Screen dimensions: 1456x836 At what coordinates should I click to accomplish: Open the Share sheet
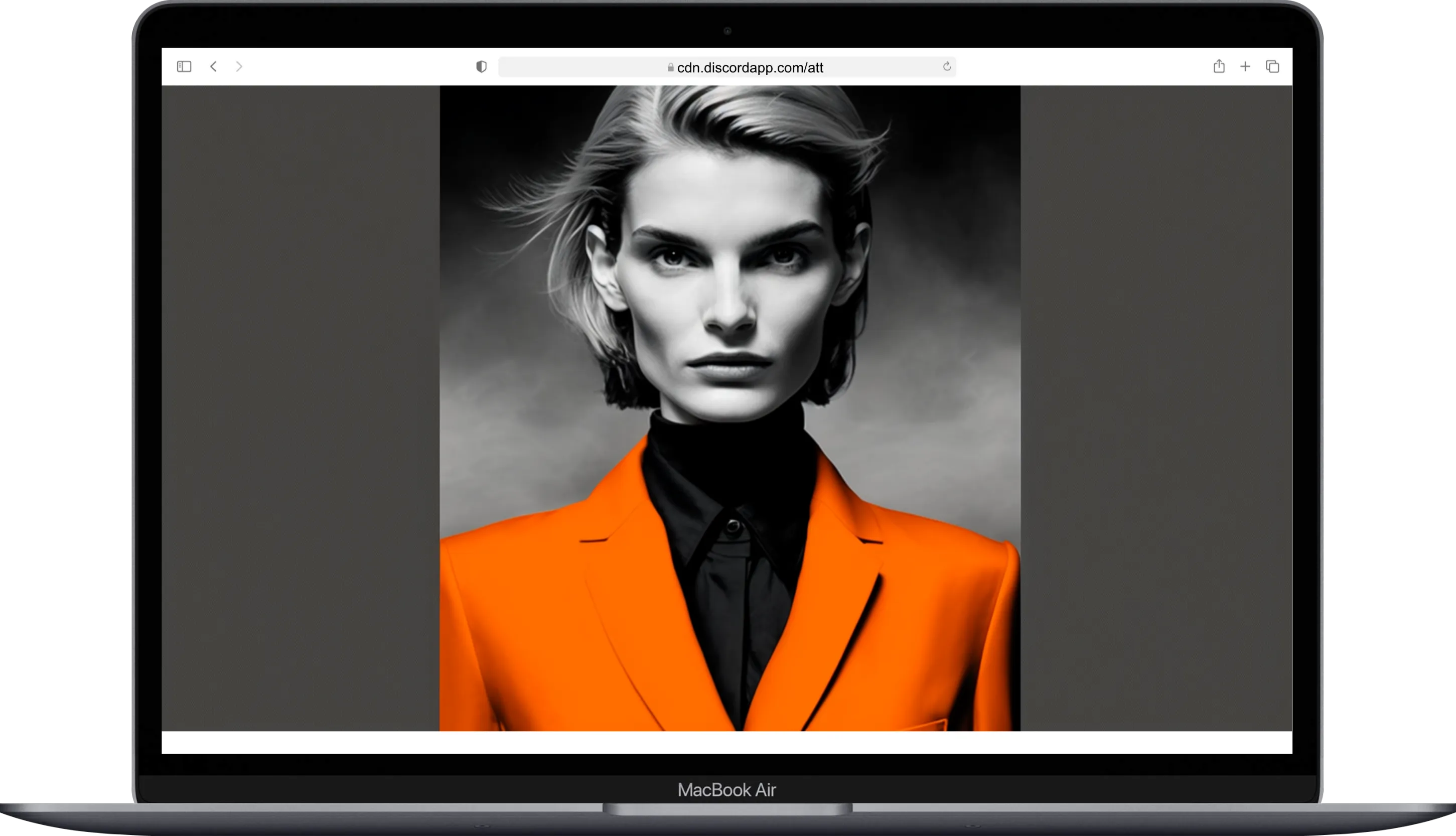point(1218,67)
